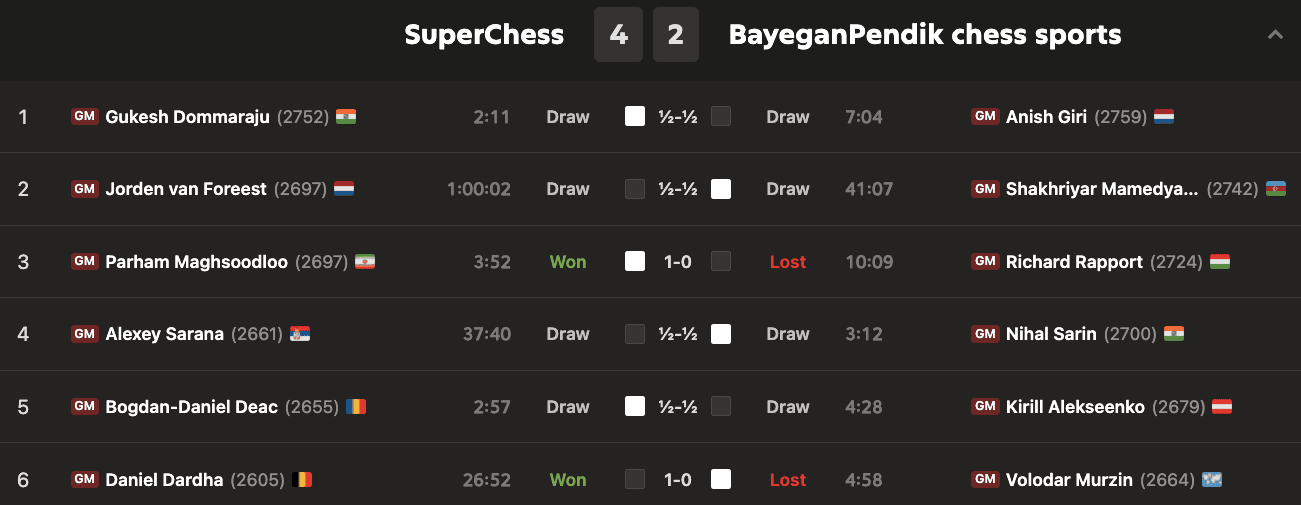The height and width of the screenshot is (505, 1301).
Task: Open Gukesh Dommaraju's player profile
Action: coord(188,117)
